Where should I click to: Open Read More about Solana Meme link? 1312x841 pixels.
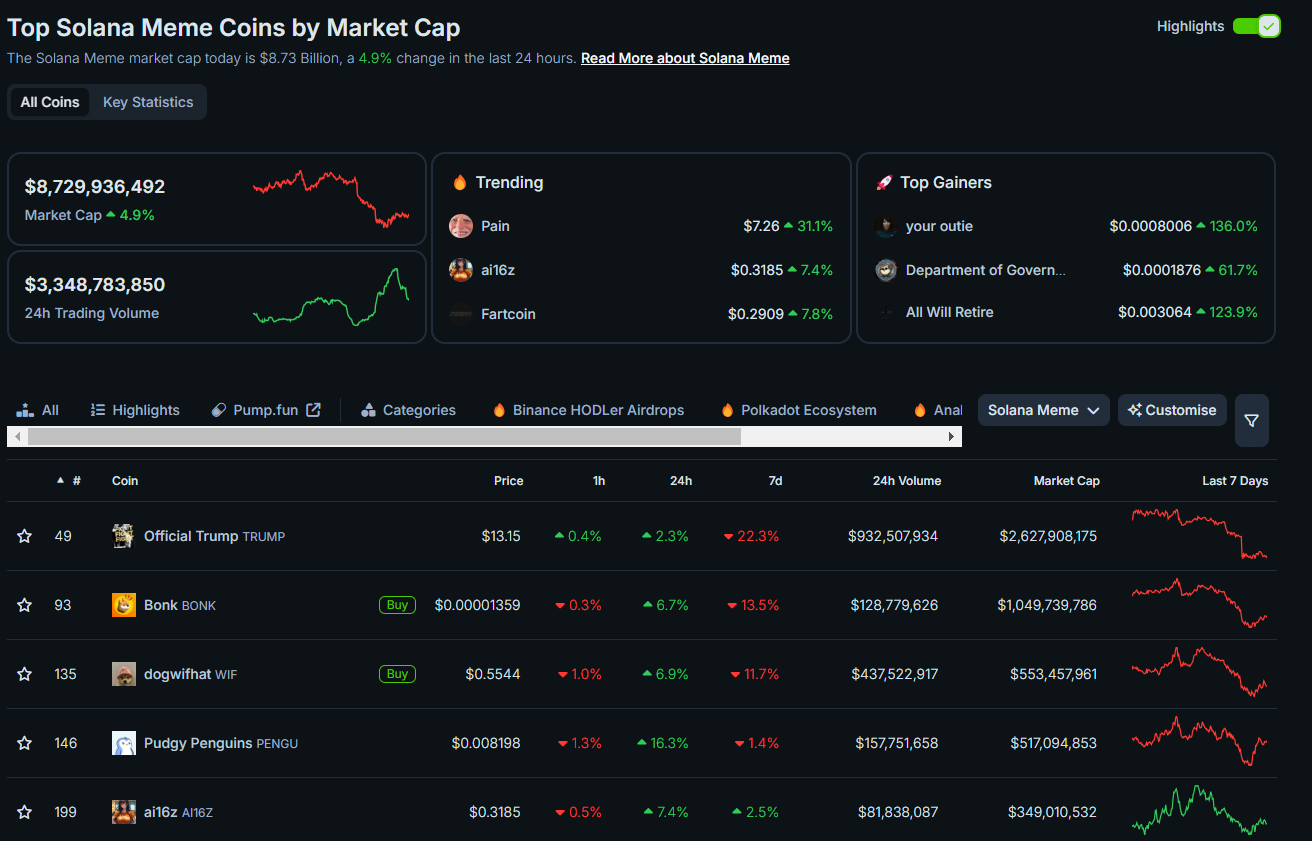685,58
